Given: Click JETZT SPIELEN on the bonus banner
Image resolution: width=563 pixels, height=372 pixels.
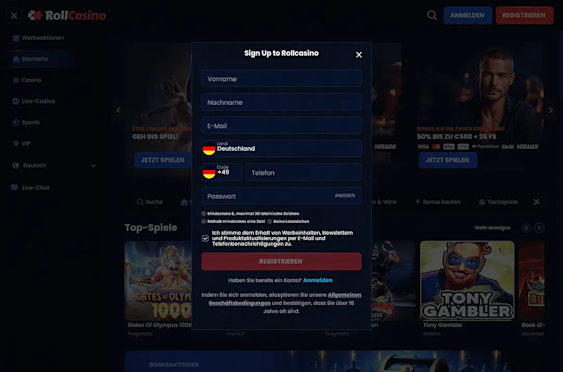Looking at the screenshot, I should (448, 160).
